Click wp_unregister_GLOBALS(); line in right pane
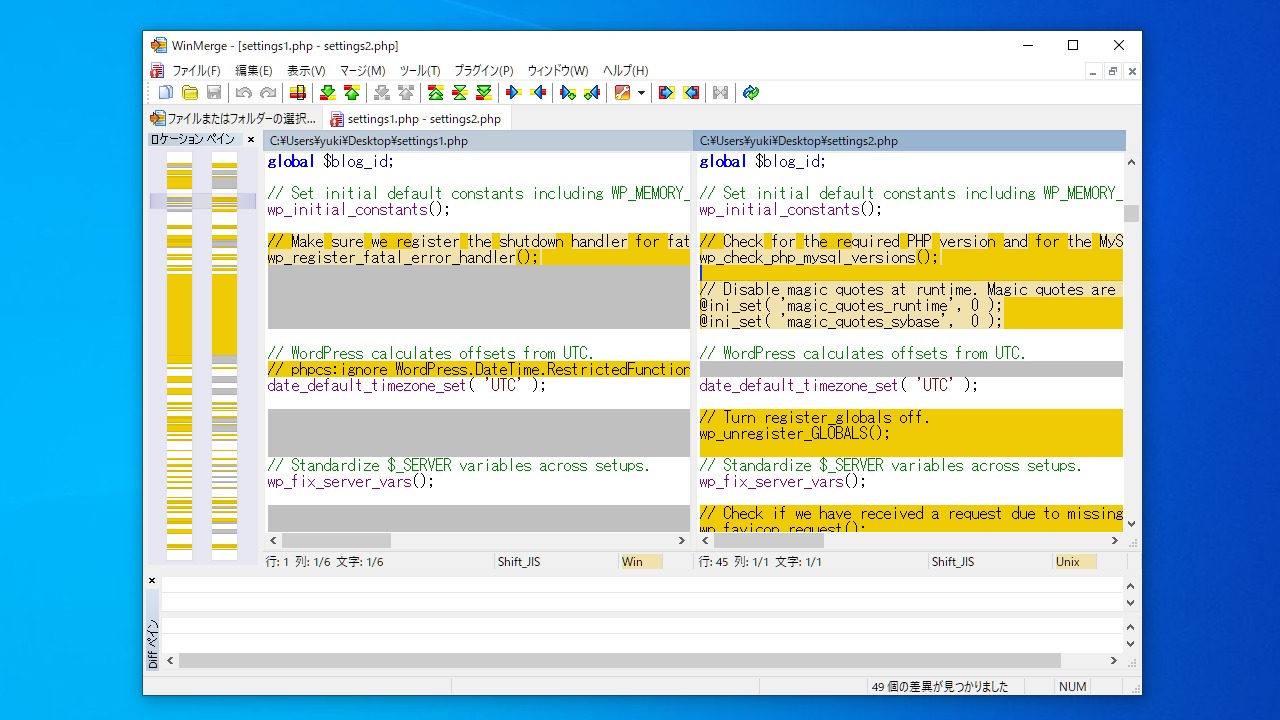Viewport: 1280px width, 720px height. tap(794, 434)
